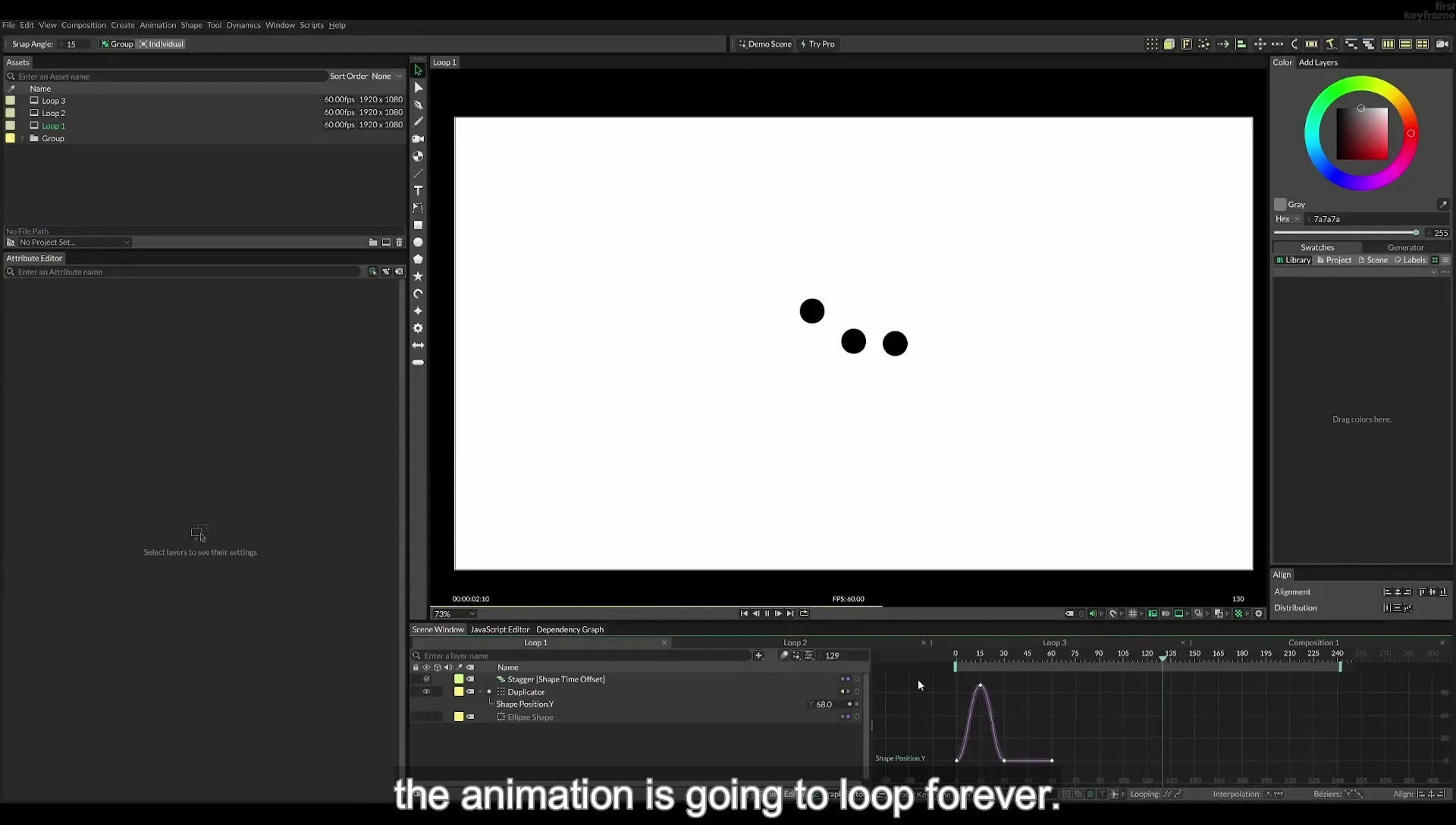The width and height of the screenshot is (1456, 825).
Task: Select the Pen tool in toolbox
Action: (x=418, y=105)
